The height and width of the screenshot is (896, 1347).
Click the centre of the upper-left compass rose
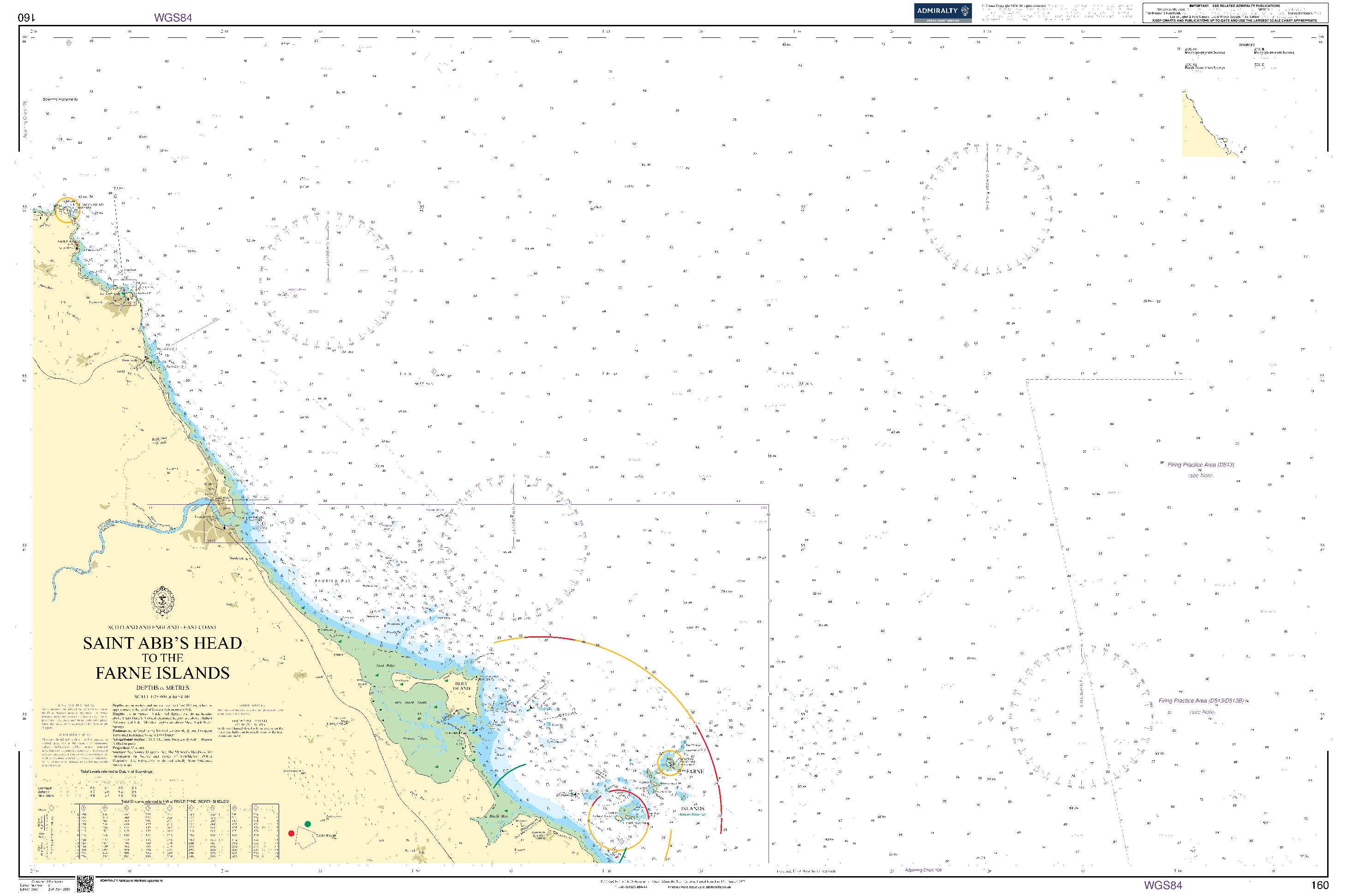coord(328,280)
